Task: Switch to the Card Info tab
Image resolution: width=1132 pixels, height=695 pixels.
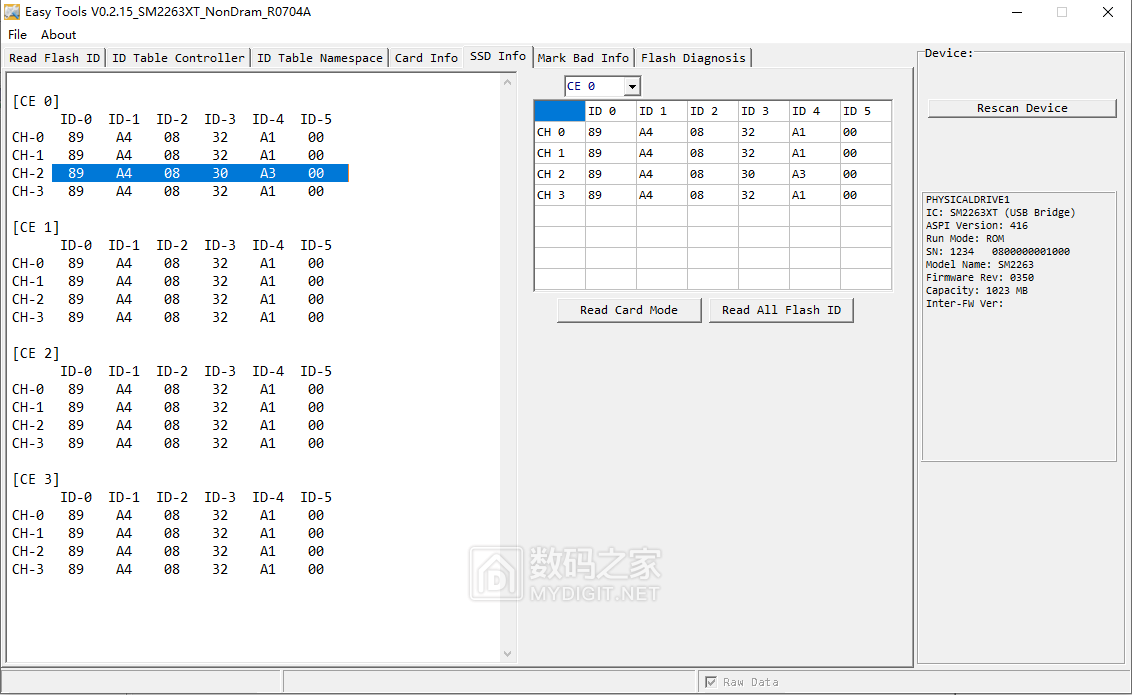Action: point(426,57)
